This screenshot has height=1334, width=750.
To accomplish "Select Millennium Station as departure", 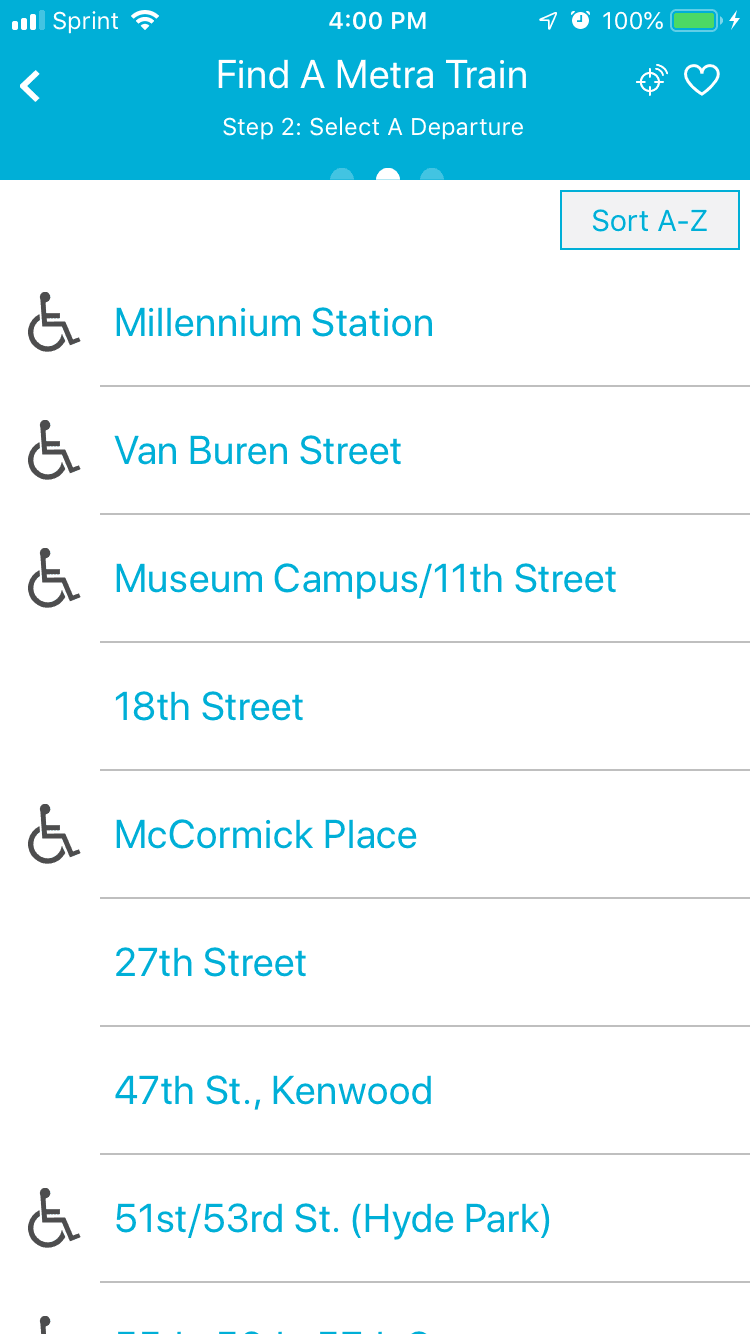I will [x=274, y=323].
